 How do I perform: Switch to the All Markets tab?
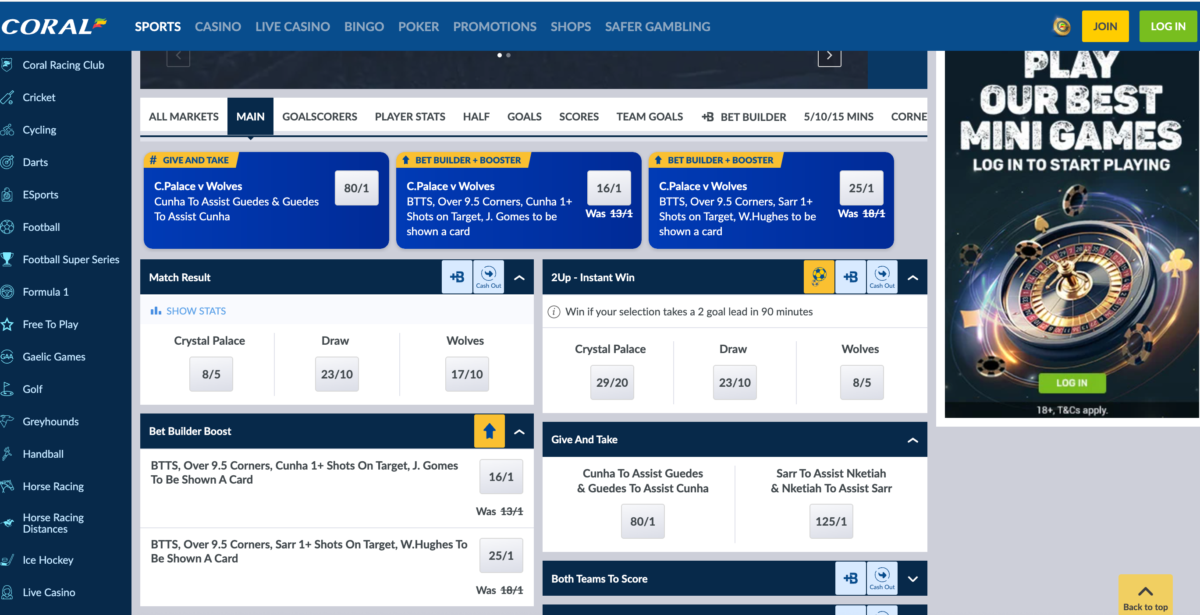(x=183, y=117)
